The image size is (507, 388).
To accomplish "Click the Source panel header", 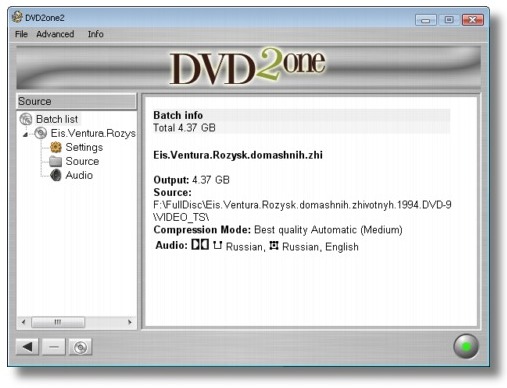I will pyautogui.click(x=77, y=101).
